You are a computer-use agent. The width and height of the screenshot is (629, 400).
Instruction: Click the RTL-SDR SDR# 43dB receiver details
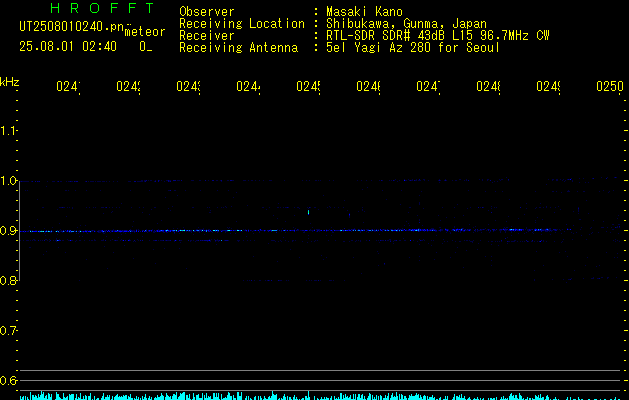coord(438,36)
